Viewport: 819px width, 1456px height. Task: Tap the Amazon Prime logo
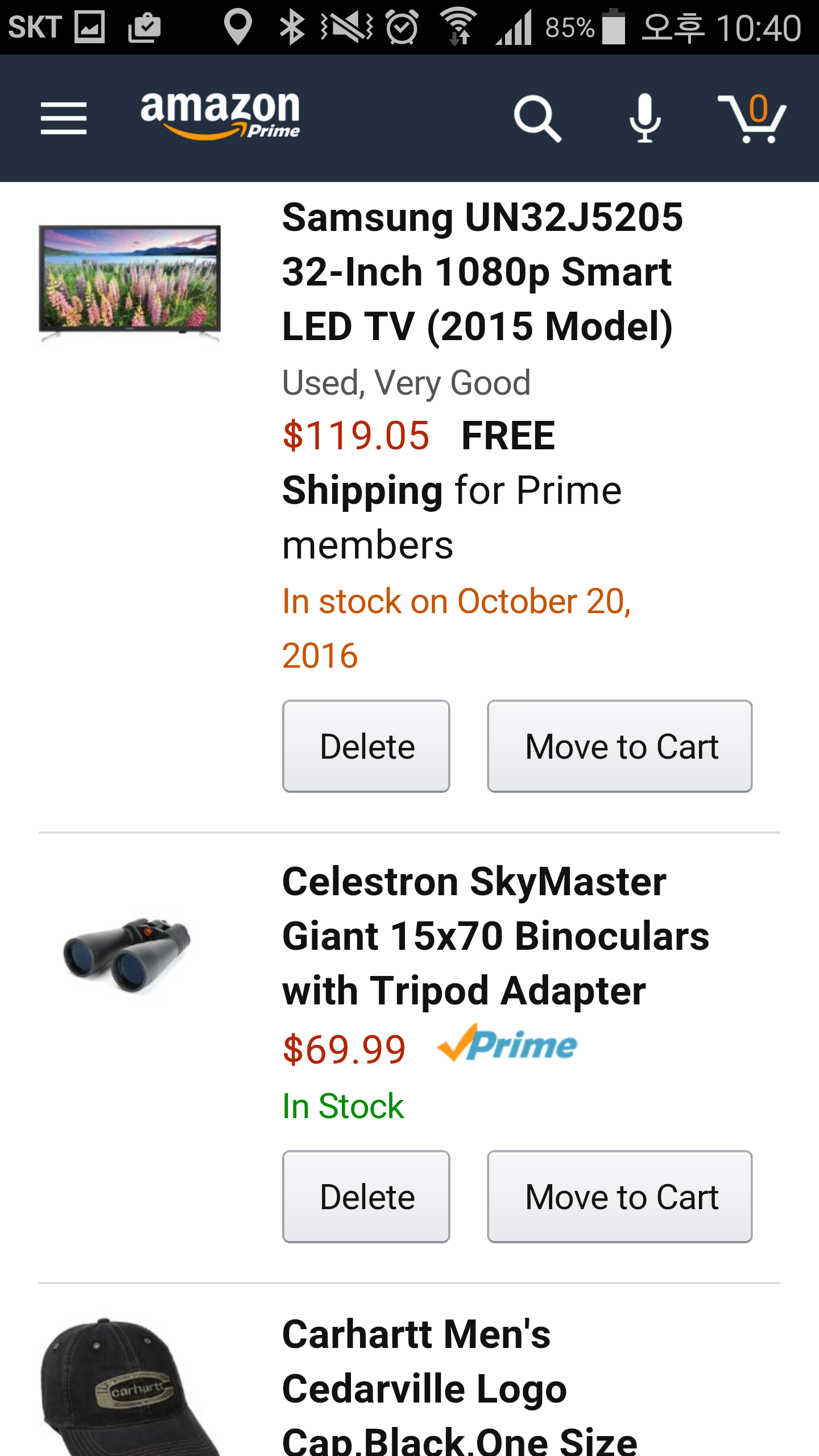point(220,116)
